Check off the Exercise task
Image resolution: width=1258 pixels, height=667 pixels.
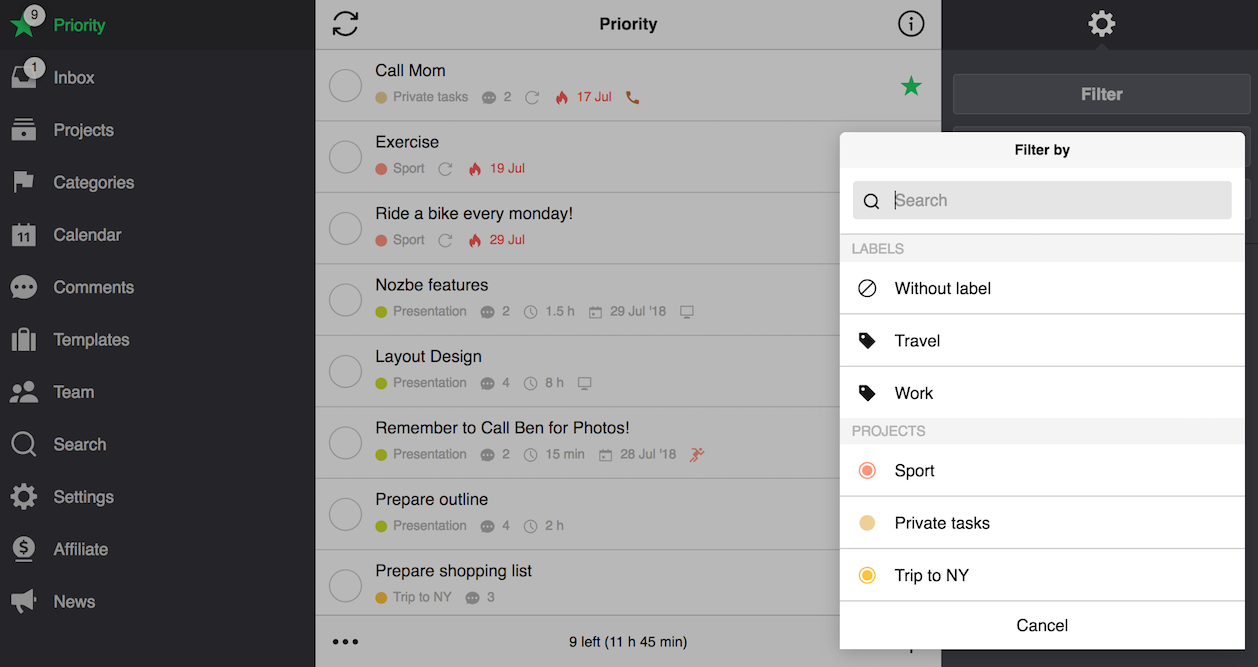pyautogui.click(x=345, y=157)
